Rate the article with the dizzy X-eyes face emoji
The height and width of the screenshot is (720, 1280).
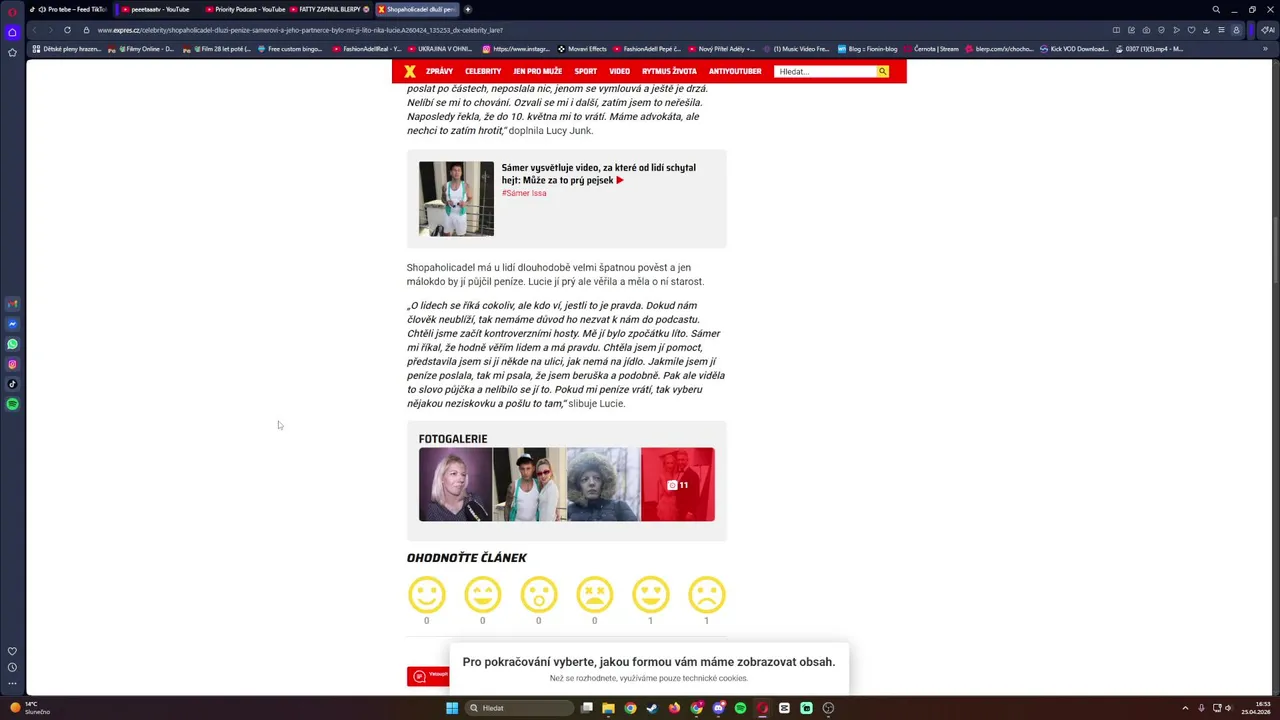click(595, 594)
